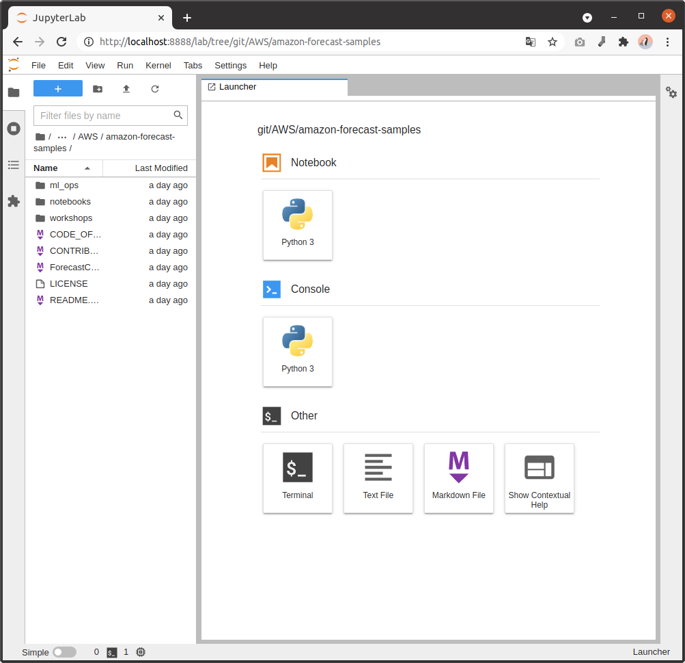Select the Launcher tab
This screenshot has height=663, width=685.
[275, 87]
